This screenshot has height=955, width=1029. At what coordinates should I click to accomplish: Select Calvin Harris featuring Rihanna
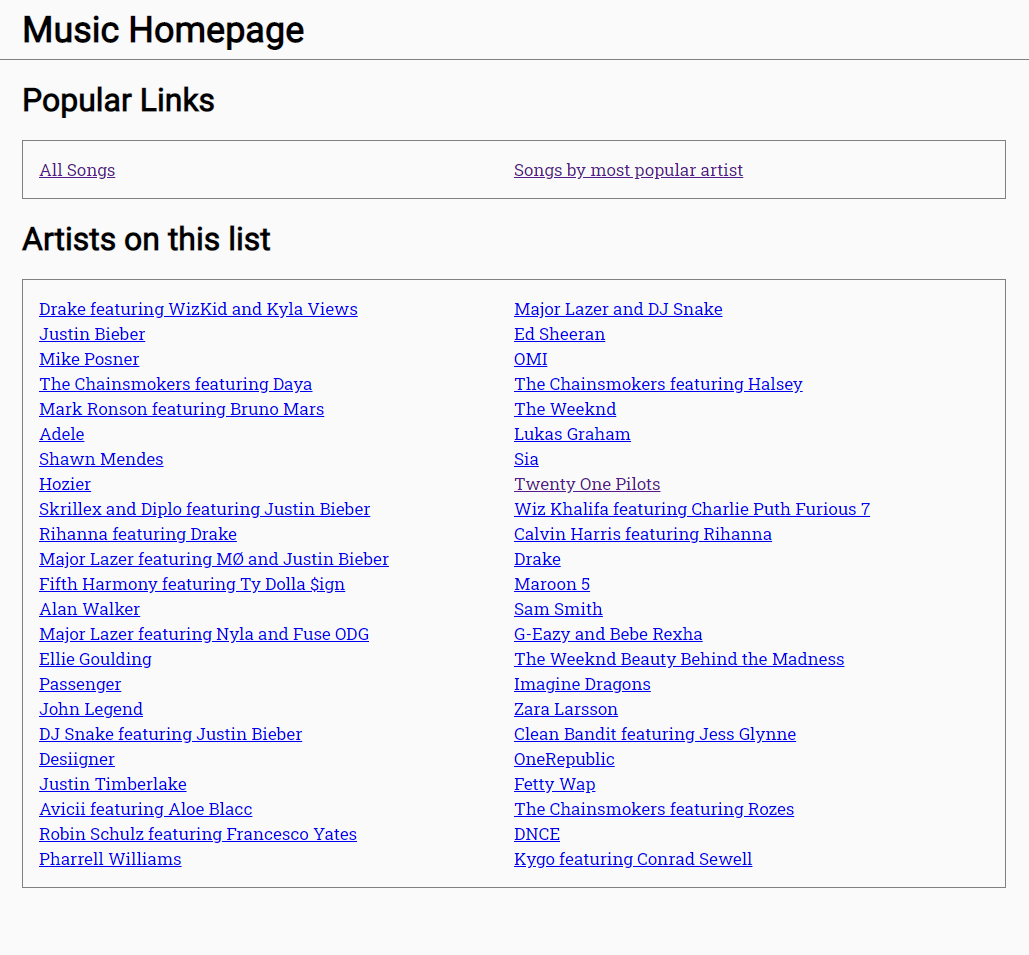click(642, 534)
